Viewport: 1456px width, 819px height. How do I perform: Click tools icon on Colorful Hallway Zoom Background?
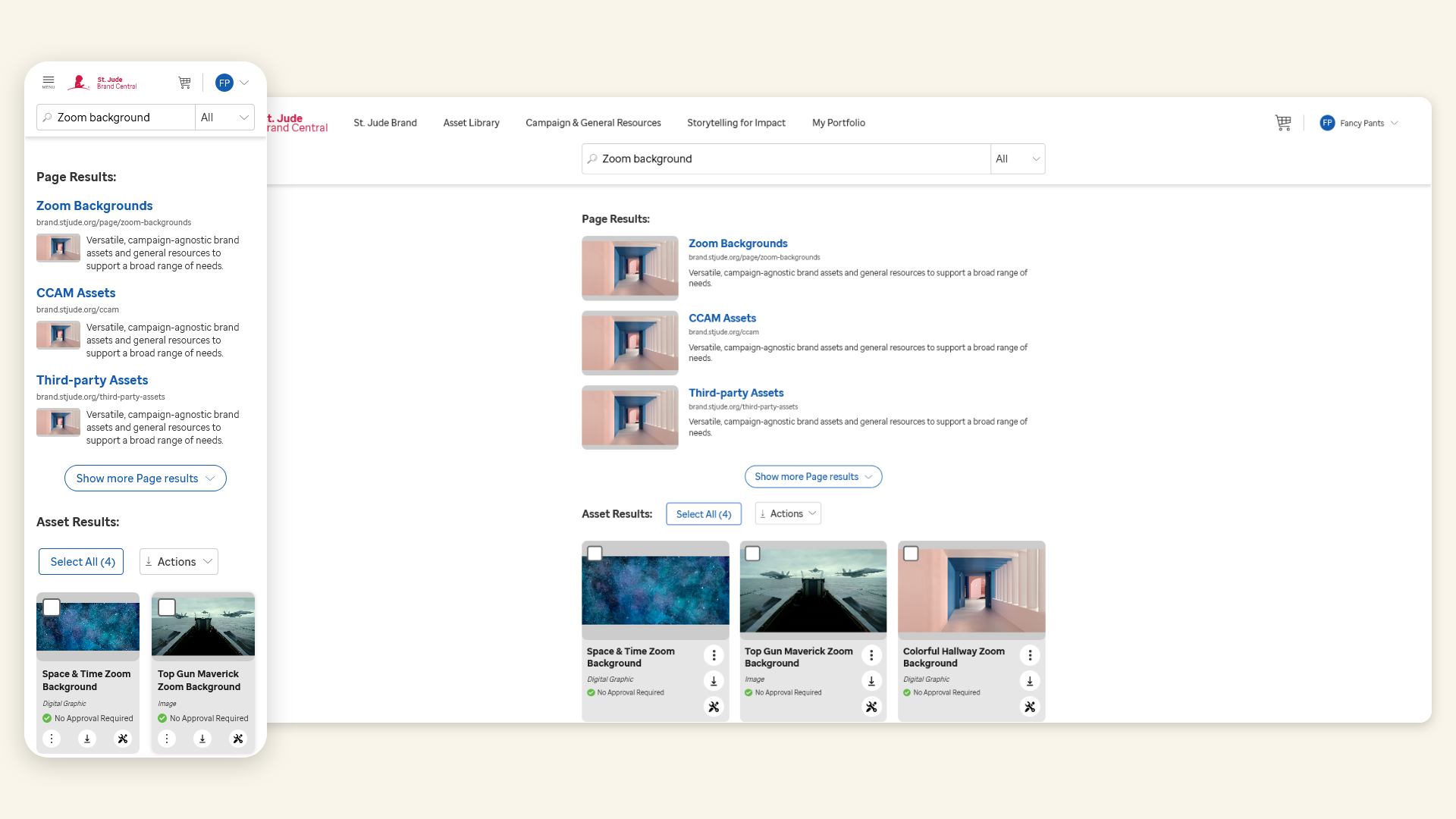pyautogui.click(x=1030, y=707)
